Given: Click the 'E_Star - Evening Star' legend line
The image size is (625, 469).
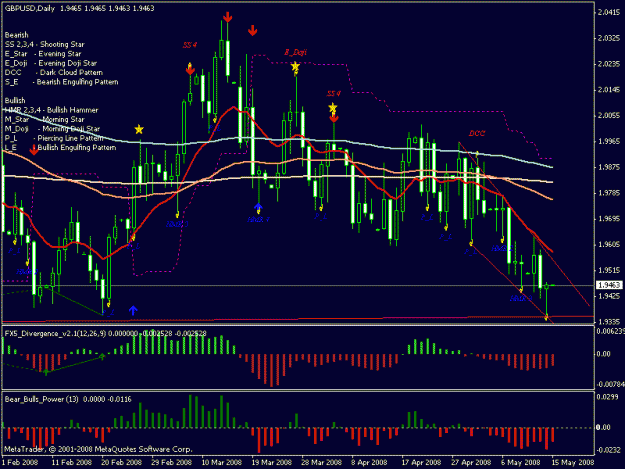Looking at the screenshot, I should 43,54.
